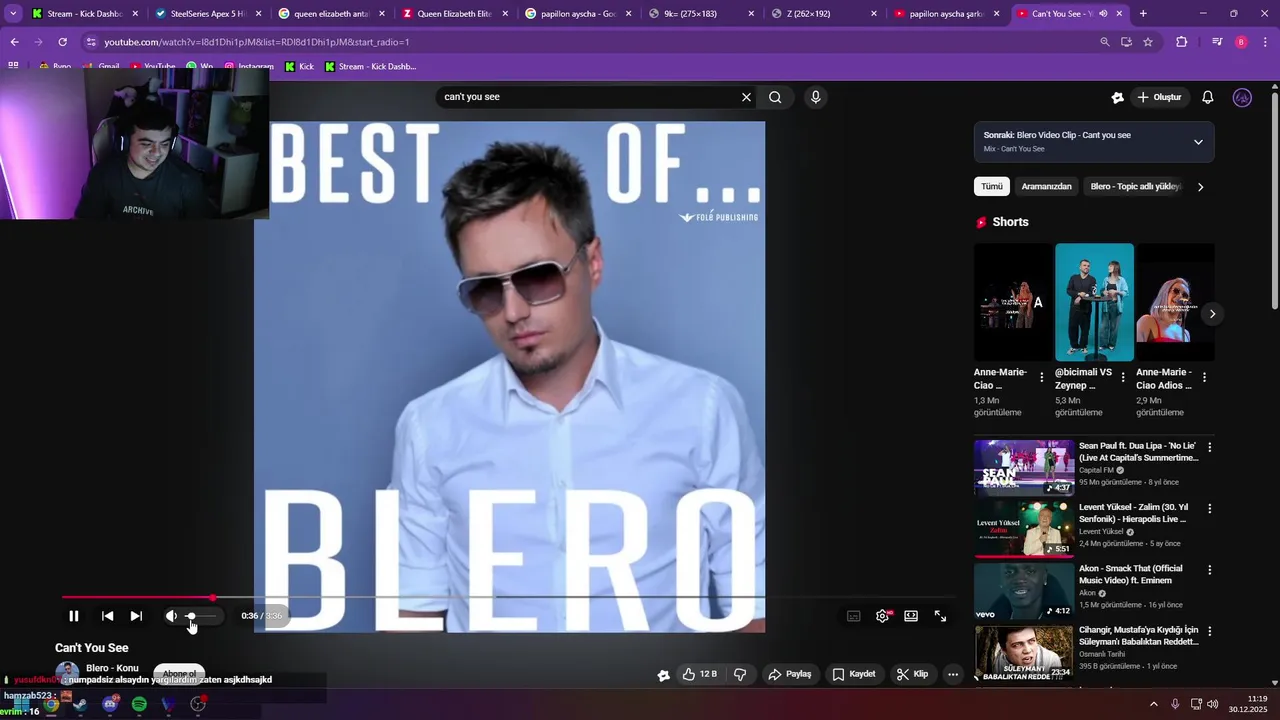Clear the YouTube search box text

coord(746,97)
